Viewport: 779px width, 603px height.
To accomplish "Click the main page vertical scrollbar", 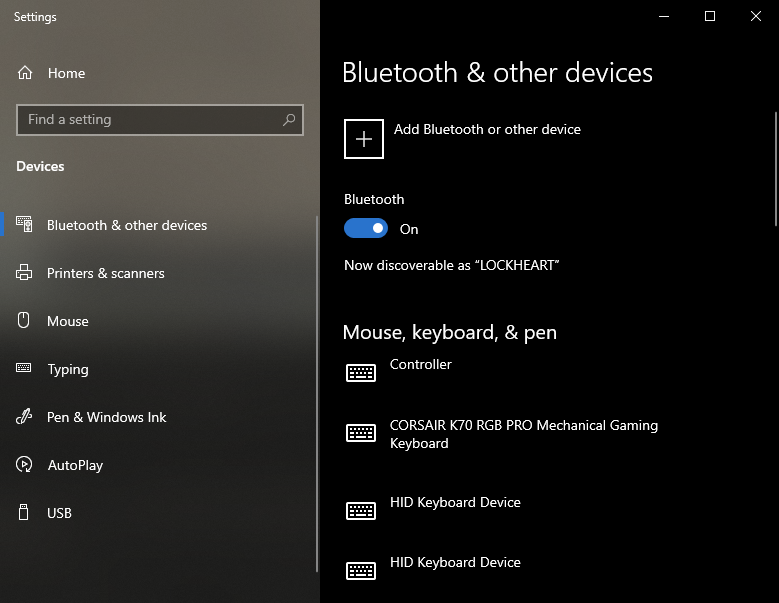I will pyautogui.click(x=776, y=169).
